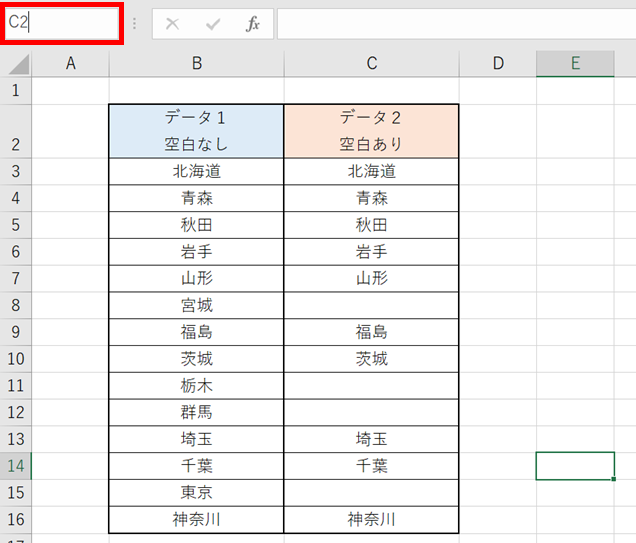Image resolution: width=636 pixels, height=543 pixels.
Task: Select the 東京 cell in column B
Action: [197, 492]
